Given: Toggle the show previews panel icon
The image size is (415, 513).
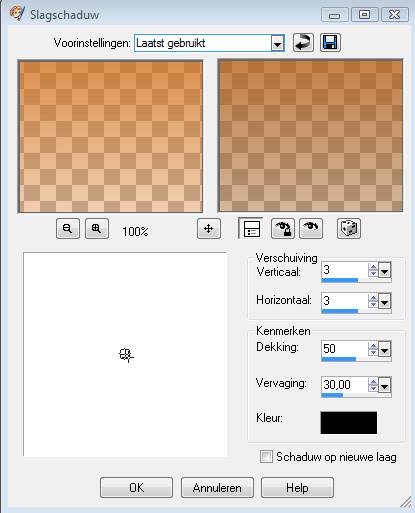Looking at the screenshot, I should [251, 229].
